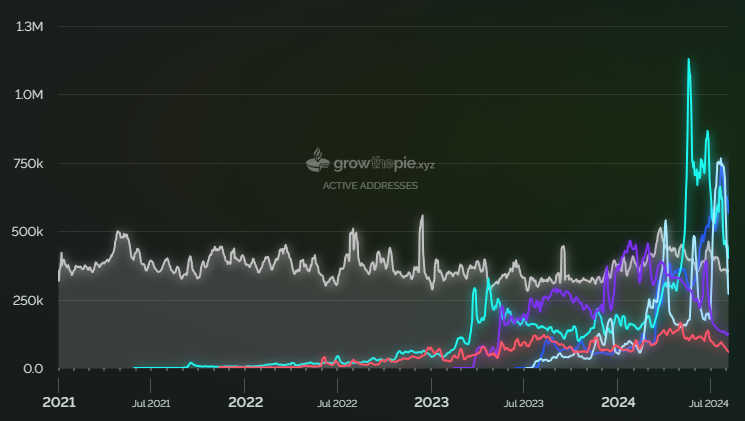This screenshot has width=745, height=421.
Task: Click the 2022 x-axis label
Action: [245, 403]
